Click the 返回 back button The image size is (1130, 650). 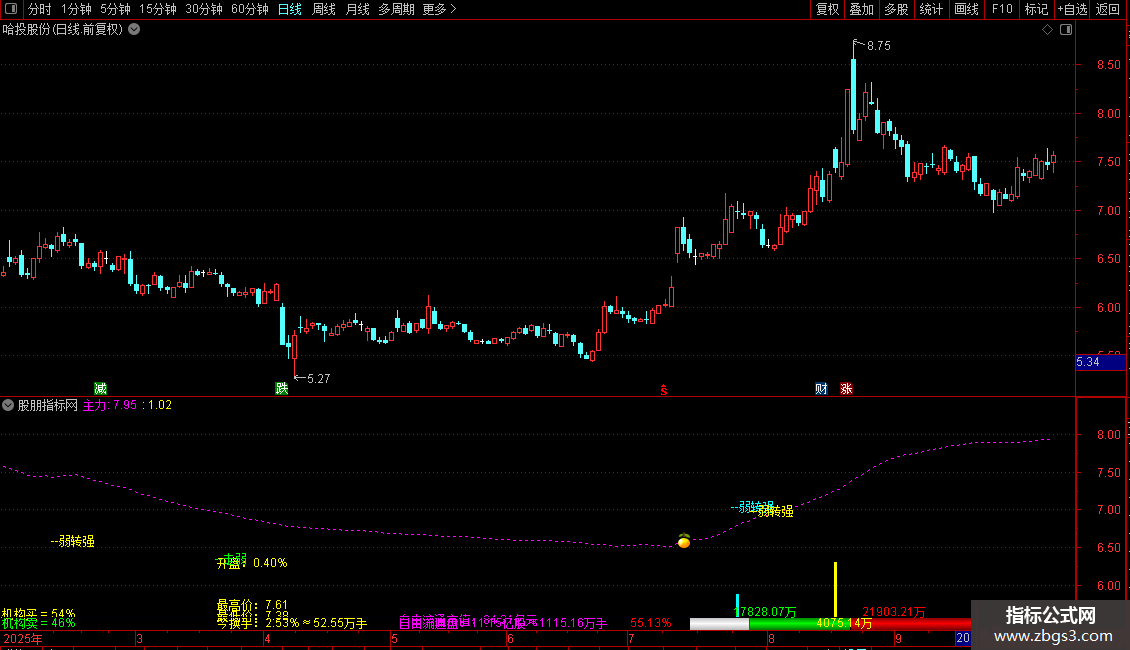(x=1108, y=9)
